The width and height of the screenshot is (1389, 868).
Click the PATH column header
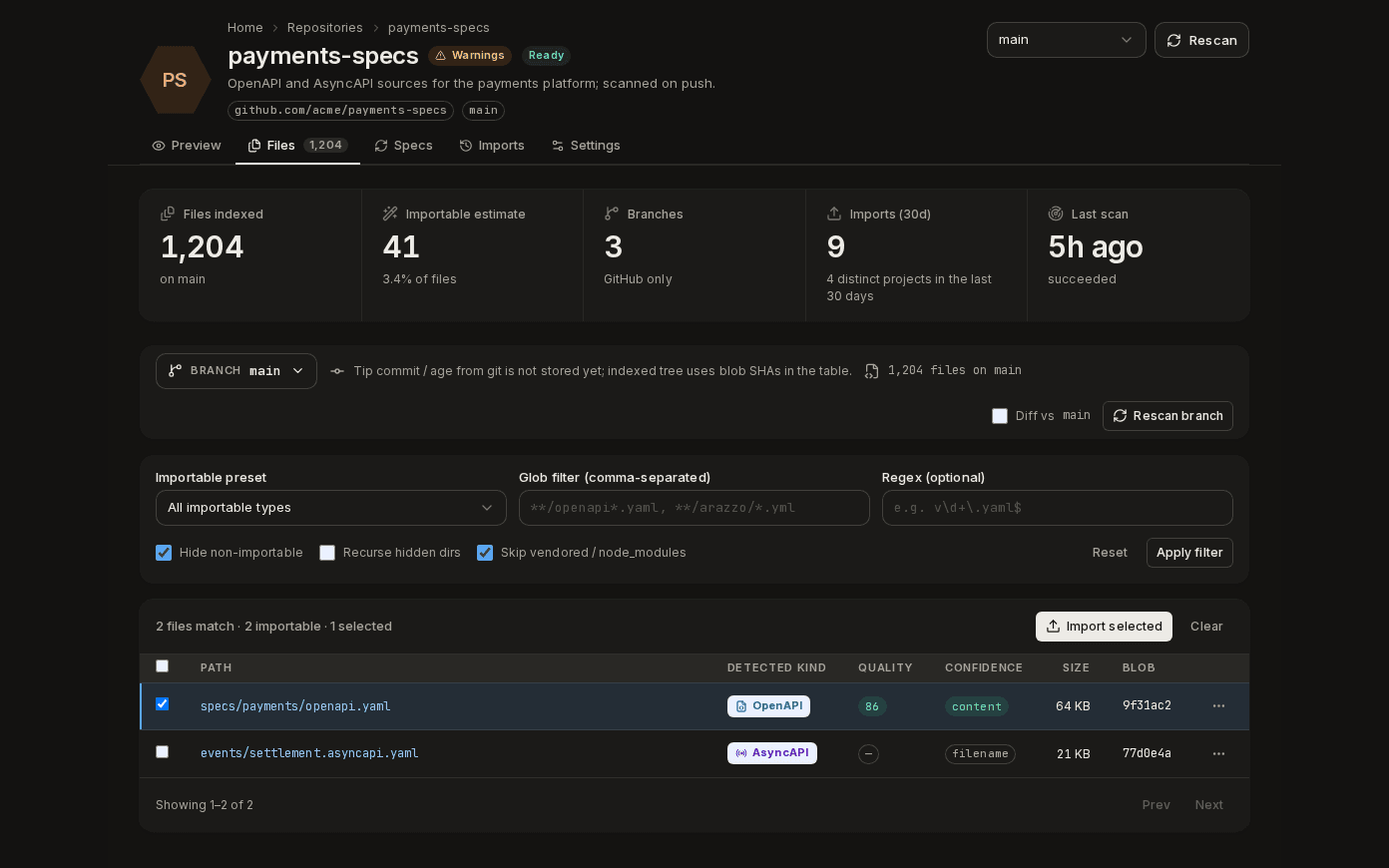pos(216,667)
